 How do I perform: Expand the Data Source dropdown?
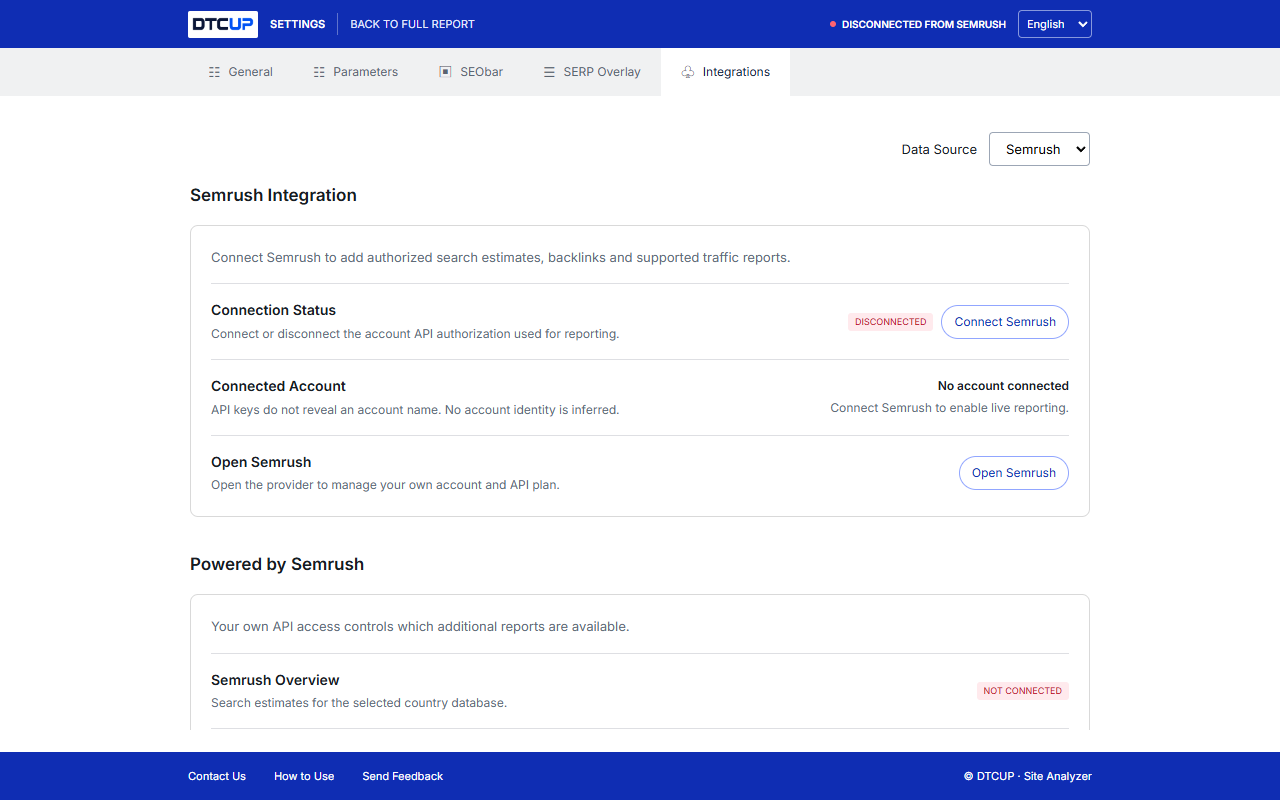(1039, 149)
